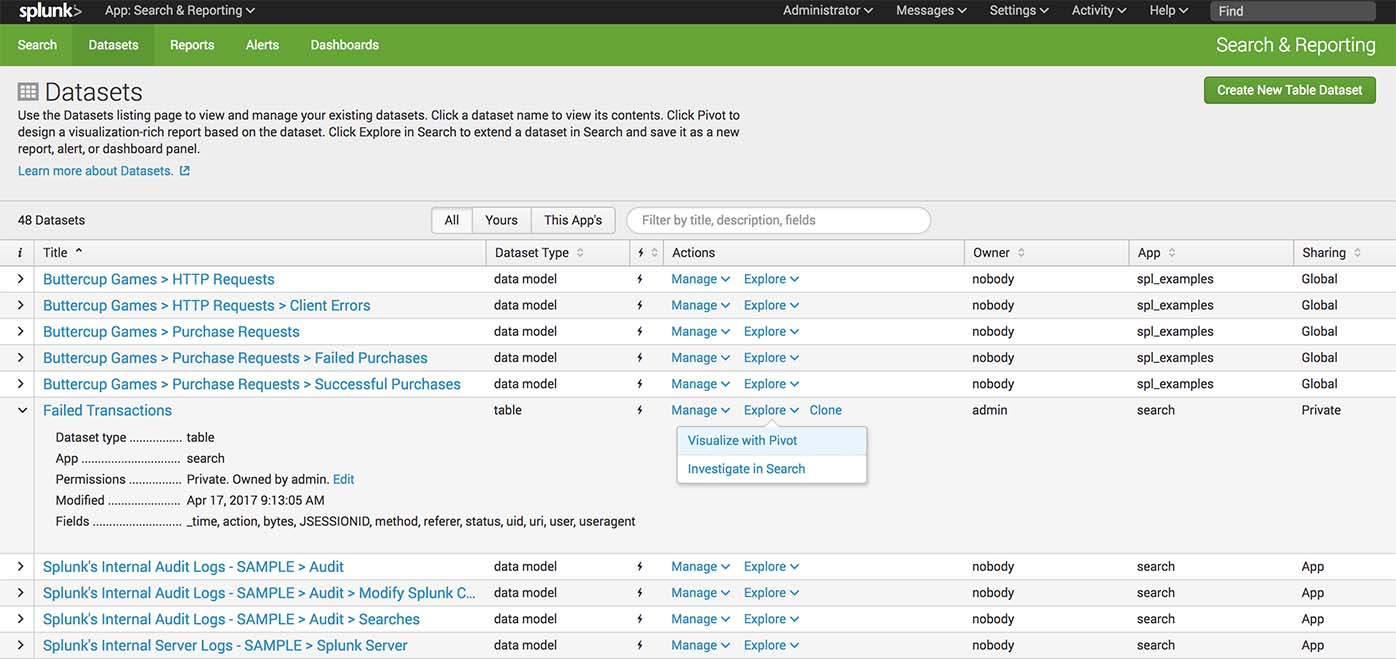
Task: Open Manage dropdown for Failed Transactions
Action: click(700, 410)
